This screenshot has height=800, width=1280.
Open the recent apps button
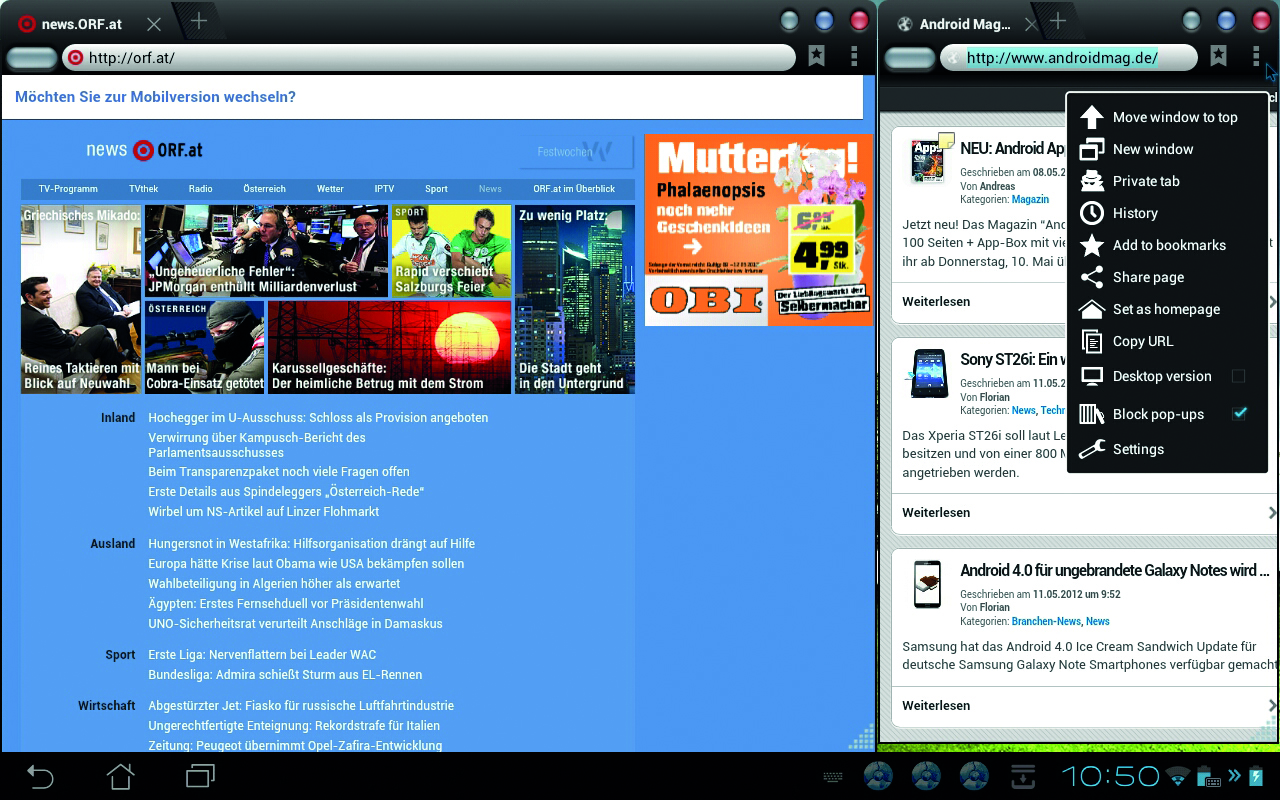[200, 776]
